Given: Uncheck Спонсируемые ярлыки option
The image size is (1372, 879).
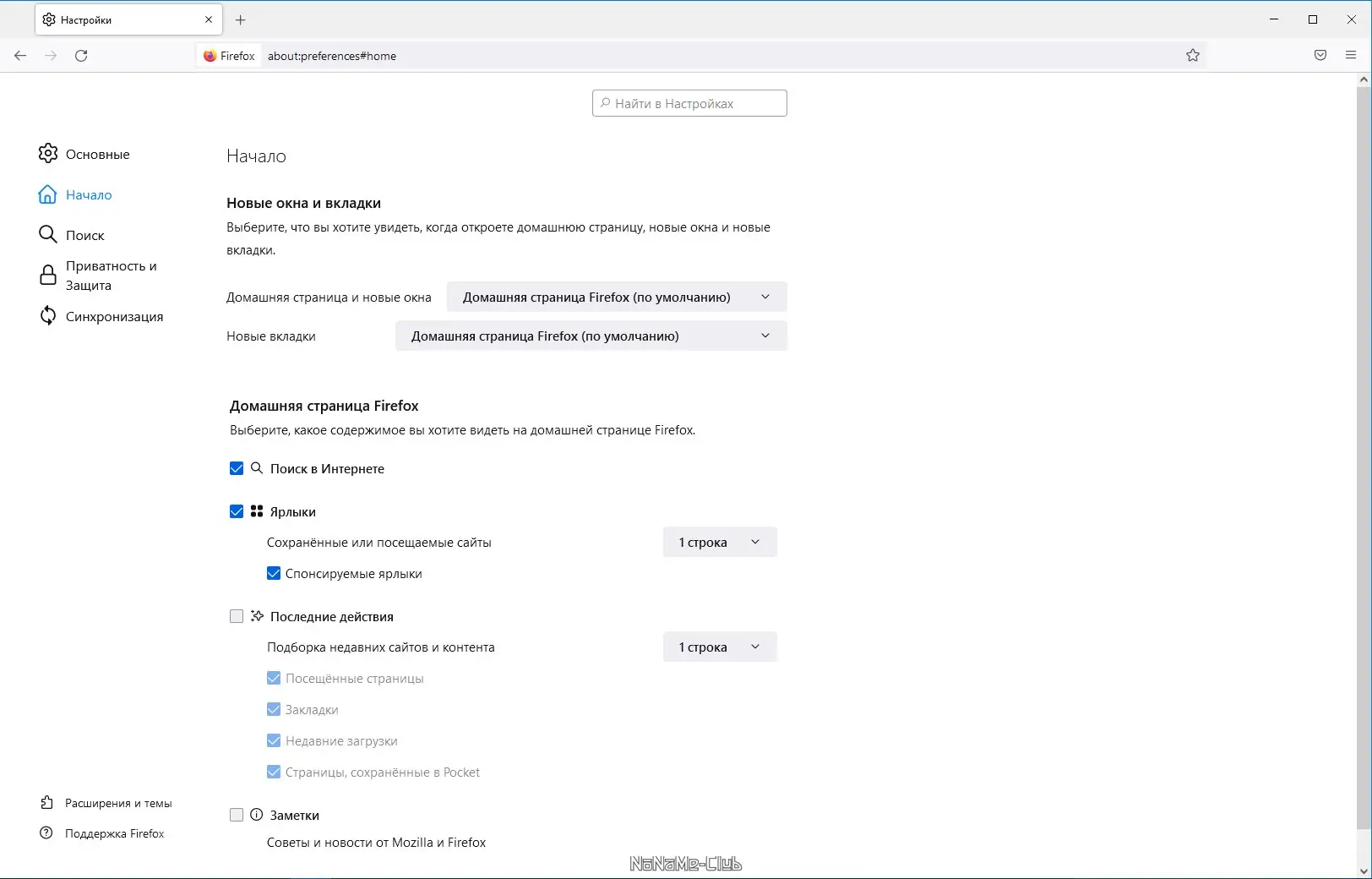Looking at the screenshot, I should pos(274,573).
